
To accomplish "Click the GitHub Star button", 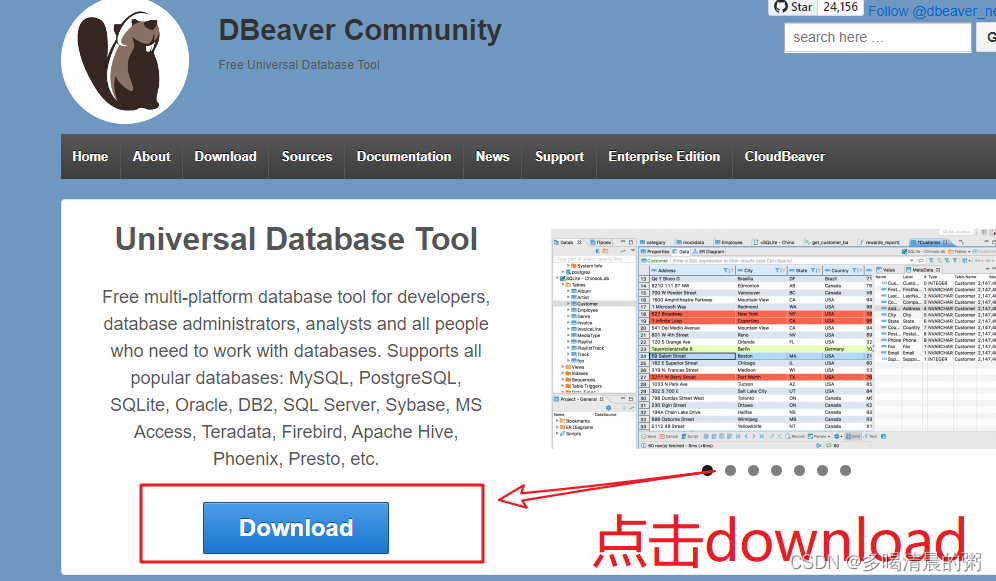I will coord(792,7).
